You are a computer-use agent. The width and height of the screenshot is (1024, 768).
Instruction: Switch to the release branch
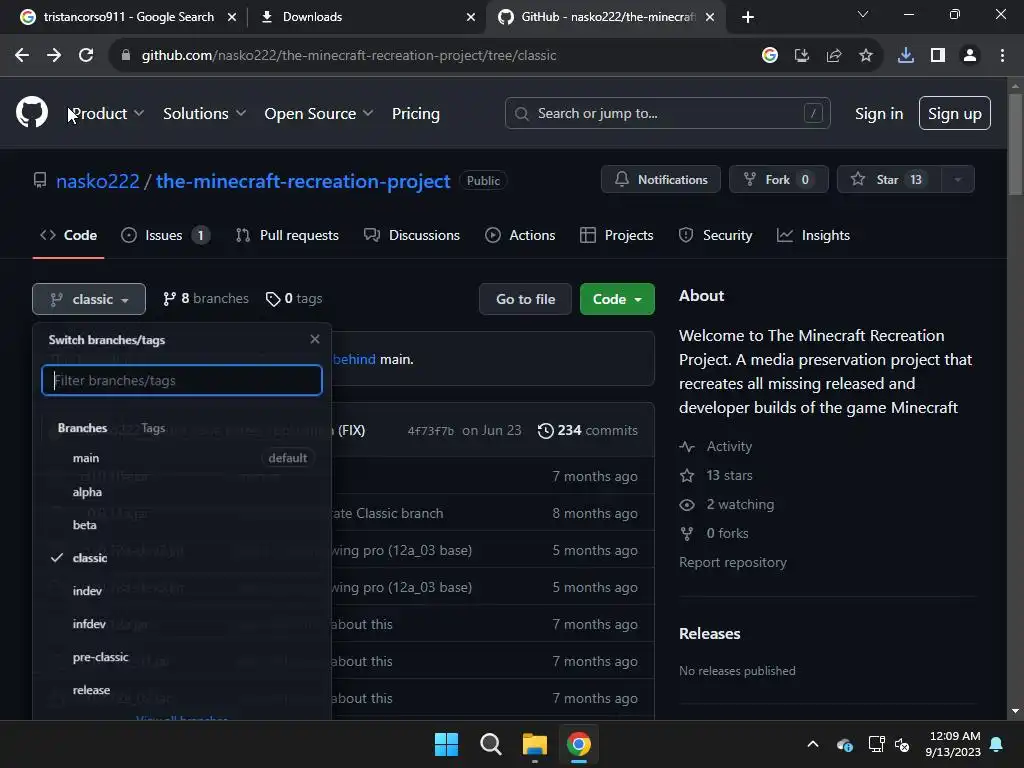click(182, 690)
